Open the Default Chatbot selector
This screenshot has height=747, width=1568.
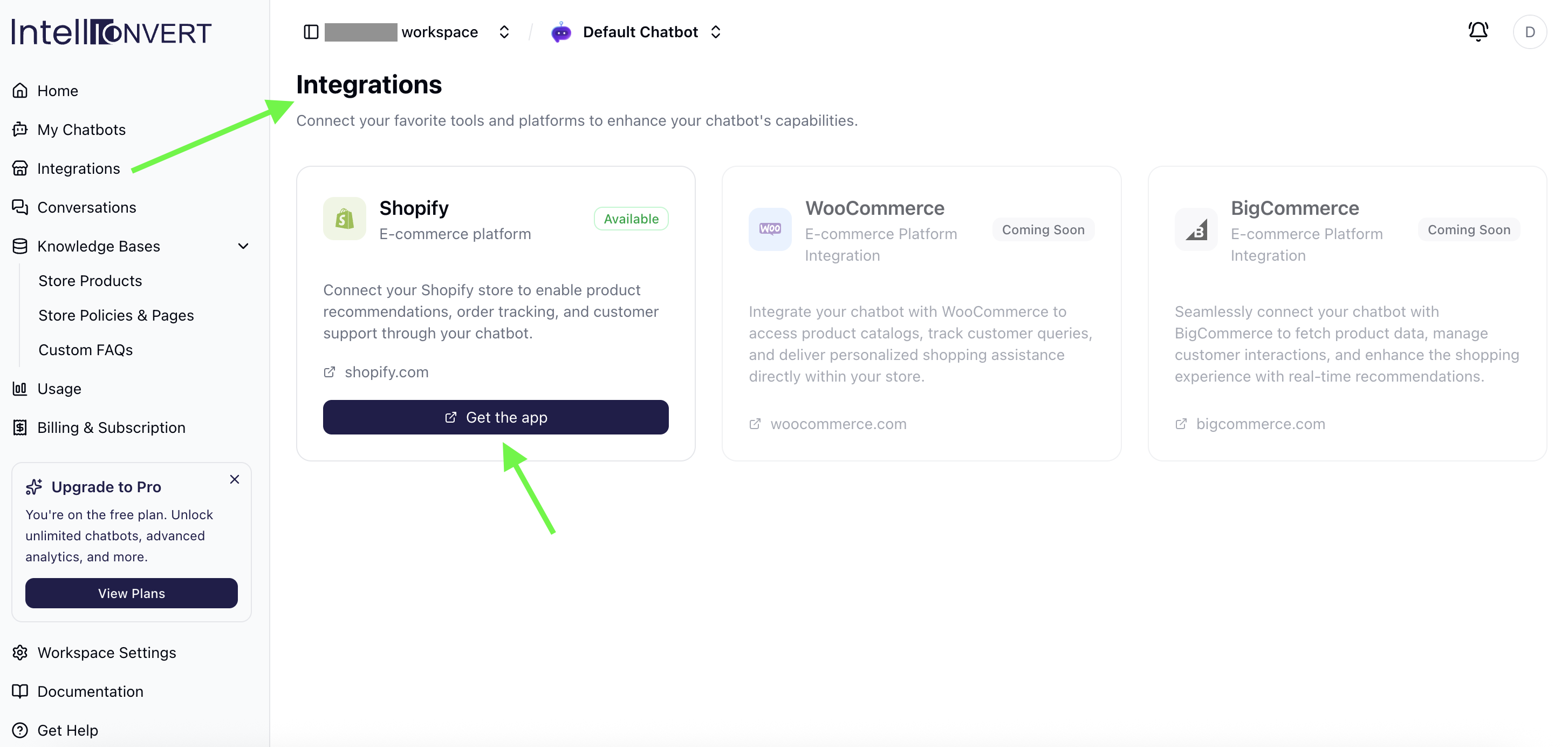click(x=716, y=32)
